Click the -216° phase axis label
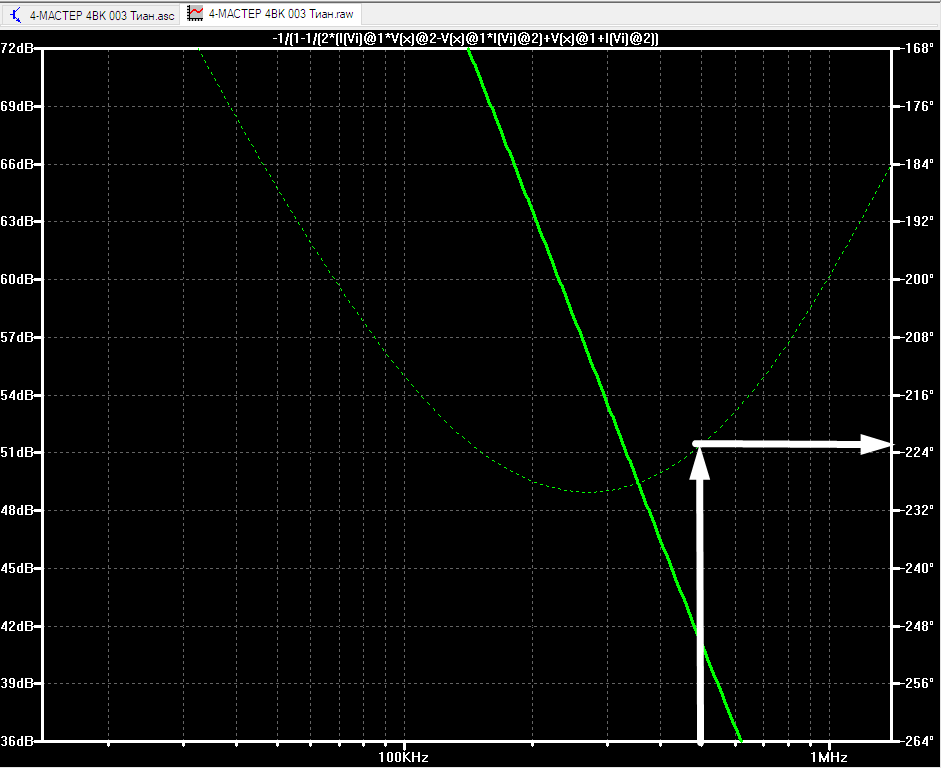Image resolution: width=941 pixels, height=768 pixels. pos(918,395)
